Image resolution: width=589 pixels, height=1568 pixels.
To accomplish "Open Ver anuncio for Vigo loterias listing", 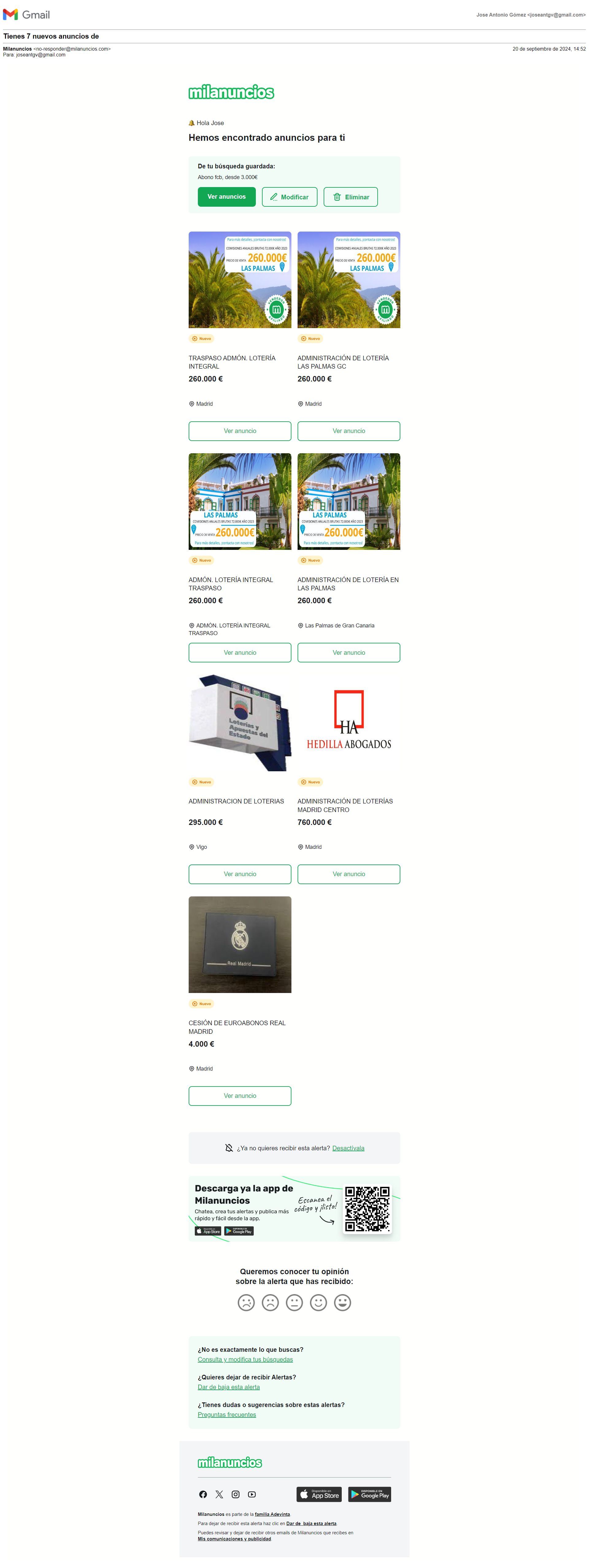I will coord(240,873).
